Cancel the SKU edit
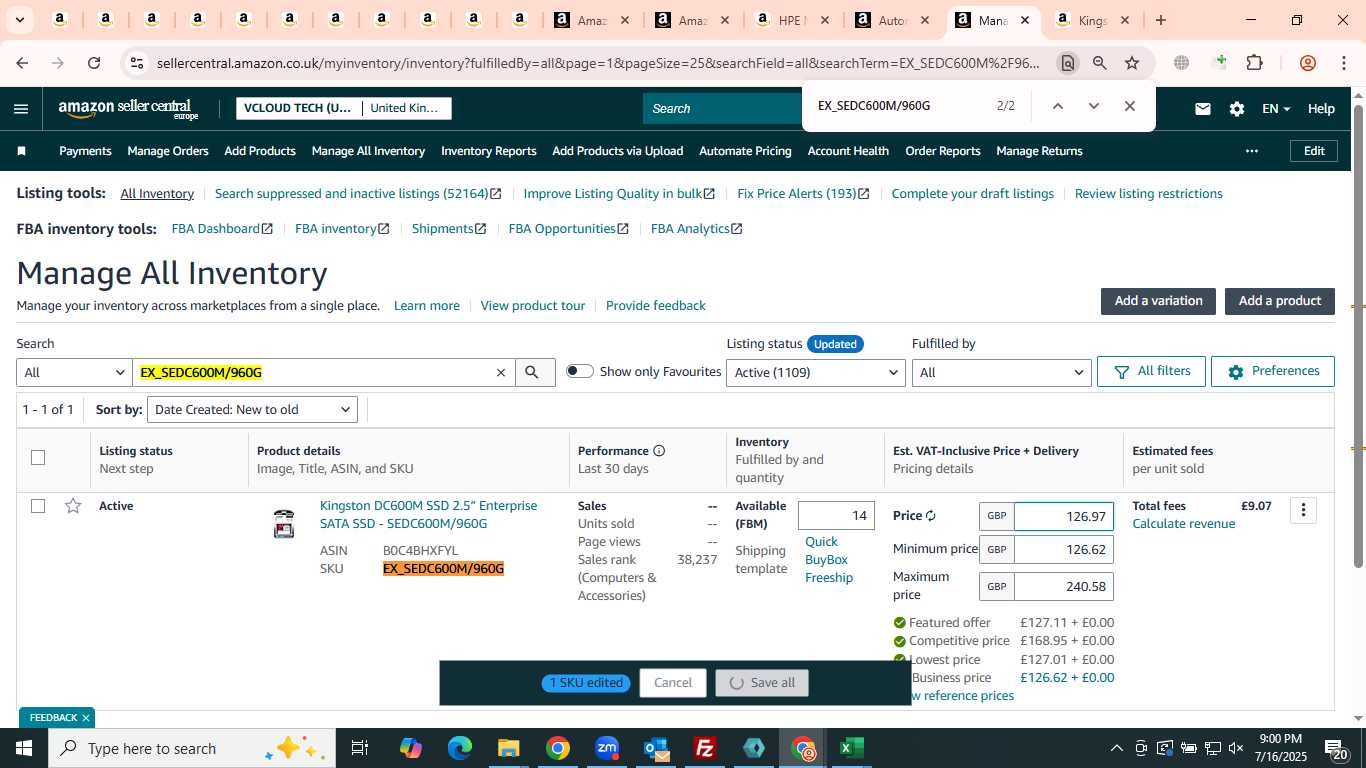This screenshot has width=1366, height=768. 673,683
